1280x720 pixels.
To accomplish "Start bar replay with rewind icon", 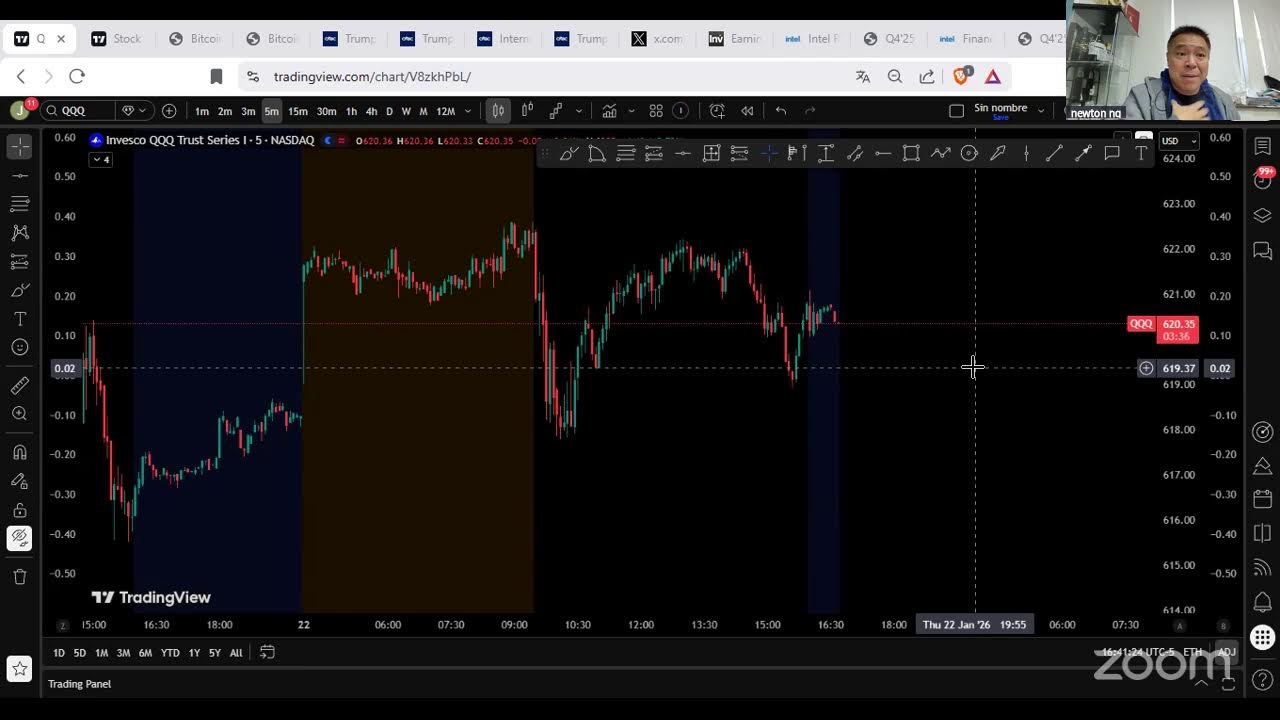I will click(x=747, y=111).
